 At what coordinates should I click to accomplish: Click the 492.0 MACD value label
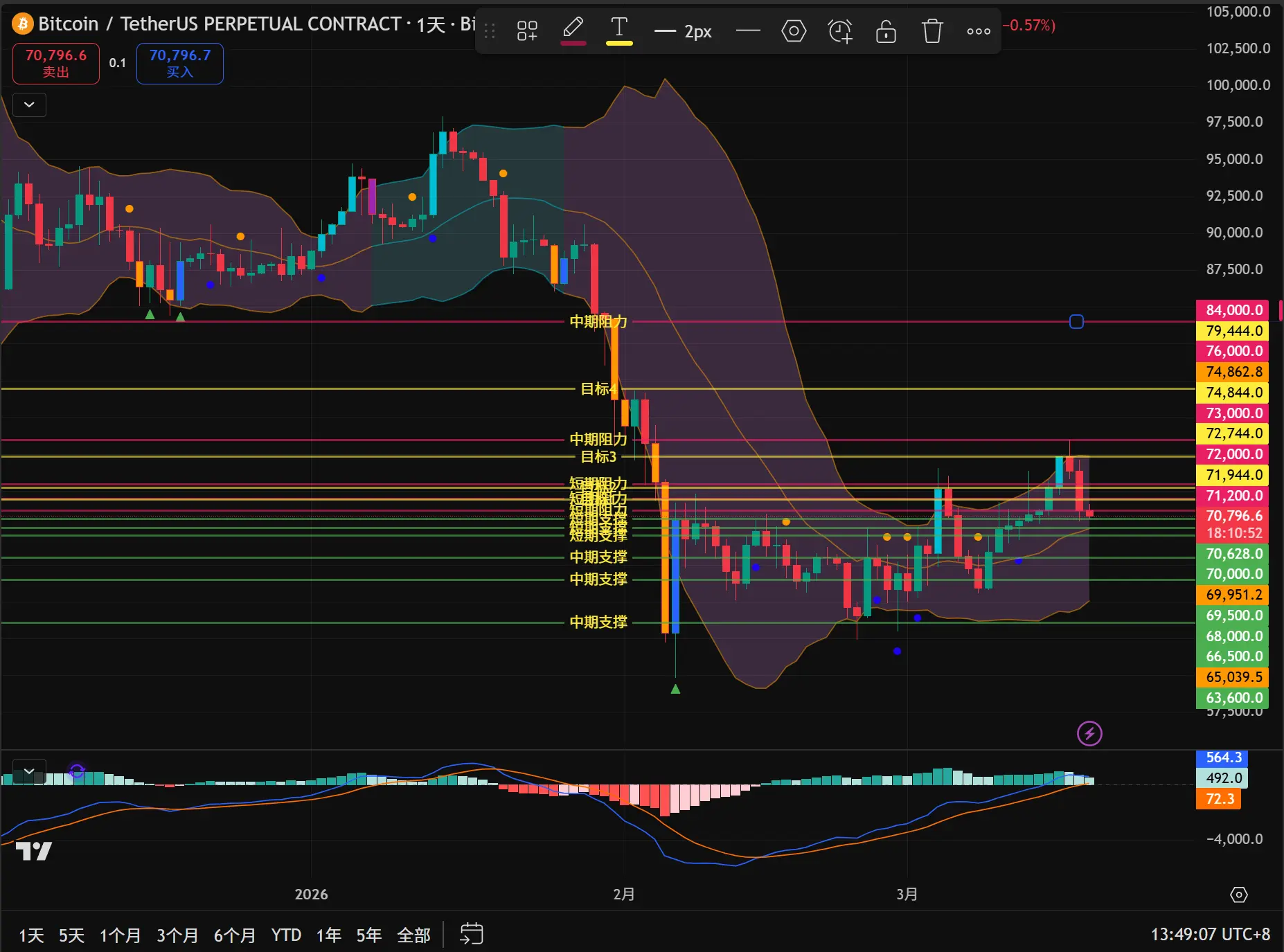1223,778
